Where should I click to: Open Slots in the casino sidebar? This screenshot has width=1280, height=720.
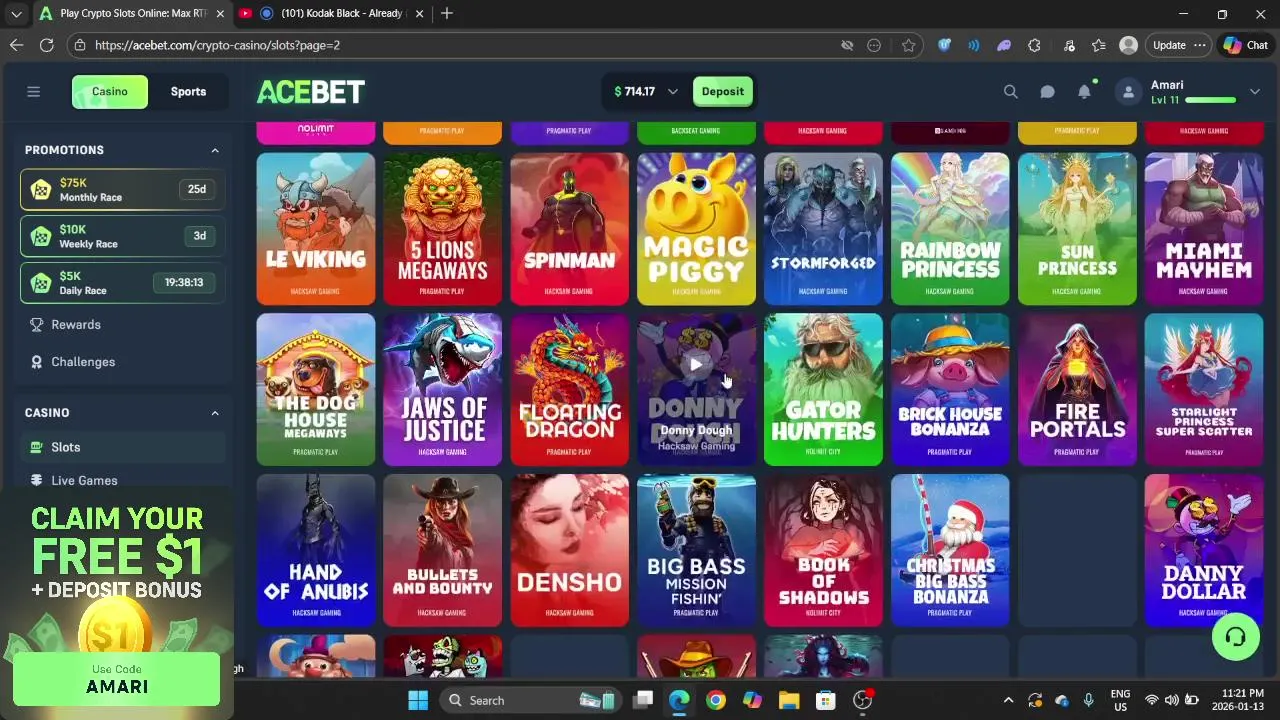point(122,447)
